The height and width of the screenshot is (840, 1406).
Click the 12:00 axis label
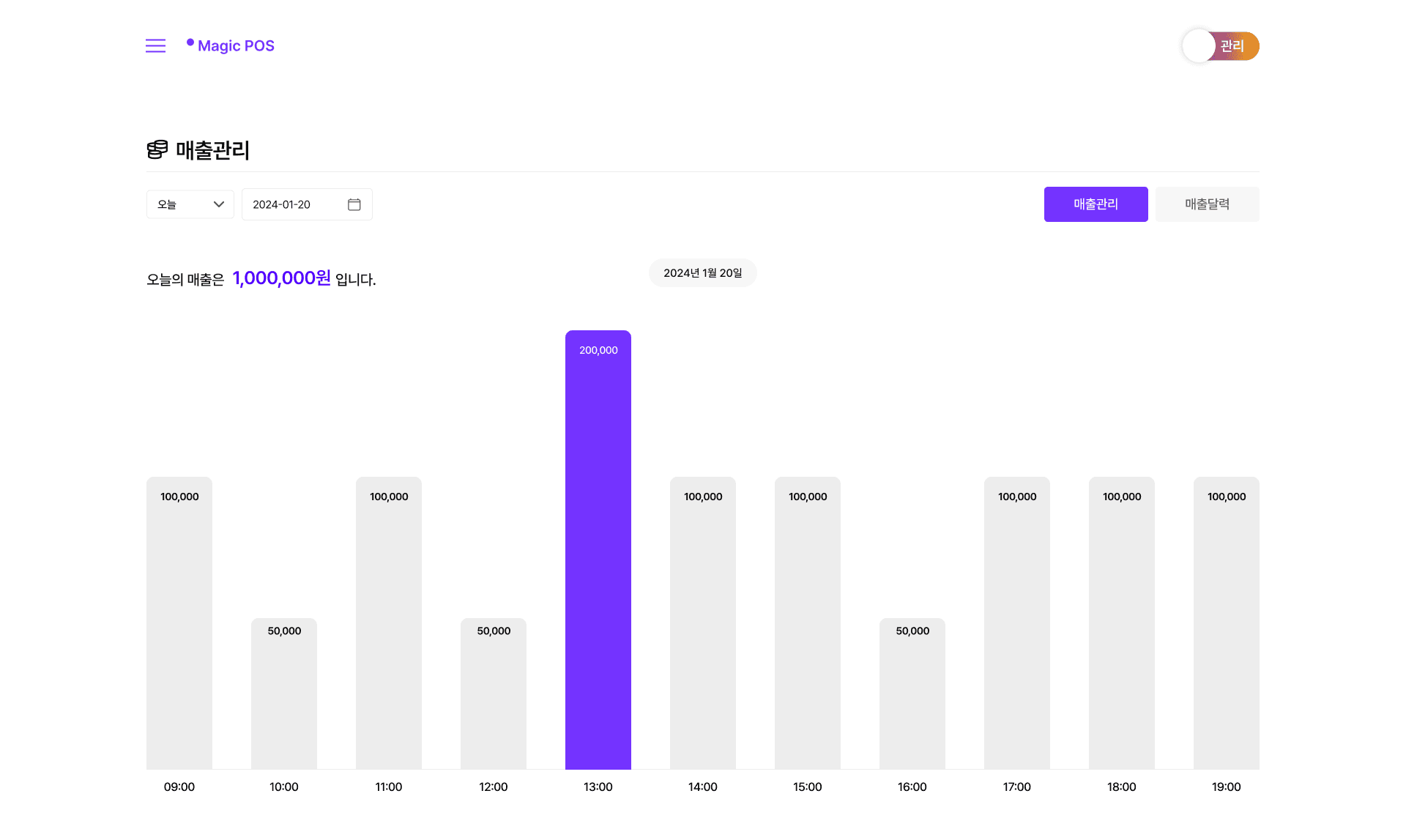pos(494,787)
